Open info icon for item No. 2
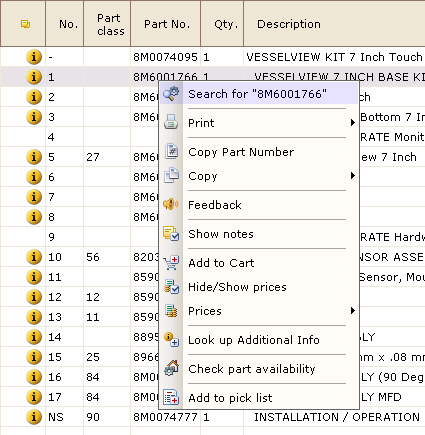The image size is (425, 435). point(34,97)
